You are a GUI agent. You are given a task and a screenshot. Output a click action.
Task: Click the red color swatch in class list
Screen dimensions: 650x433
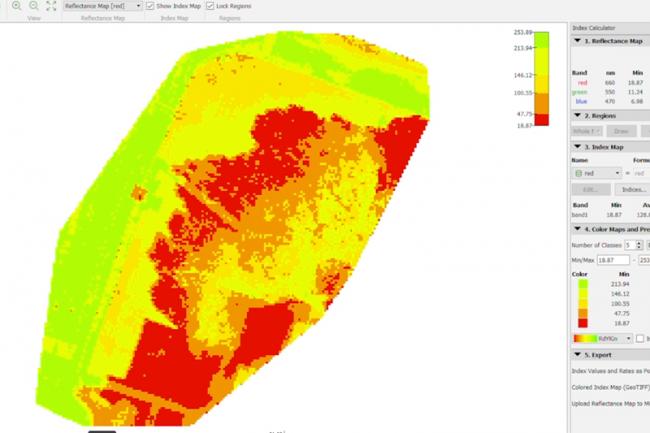(584, 324)
